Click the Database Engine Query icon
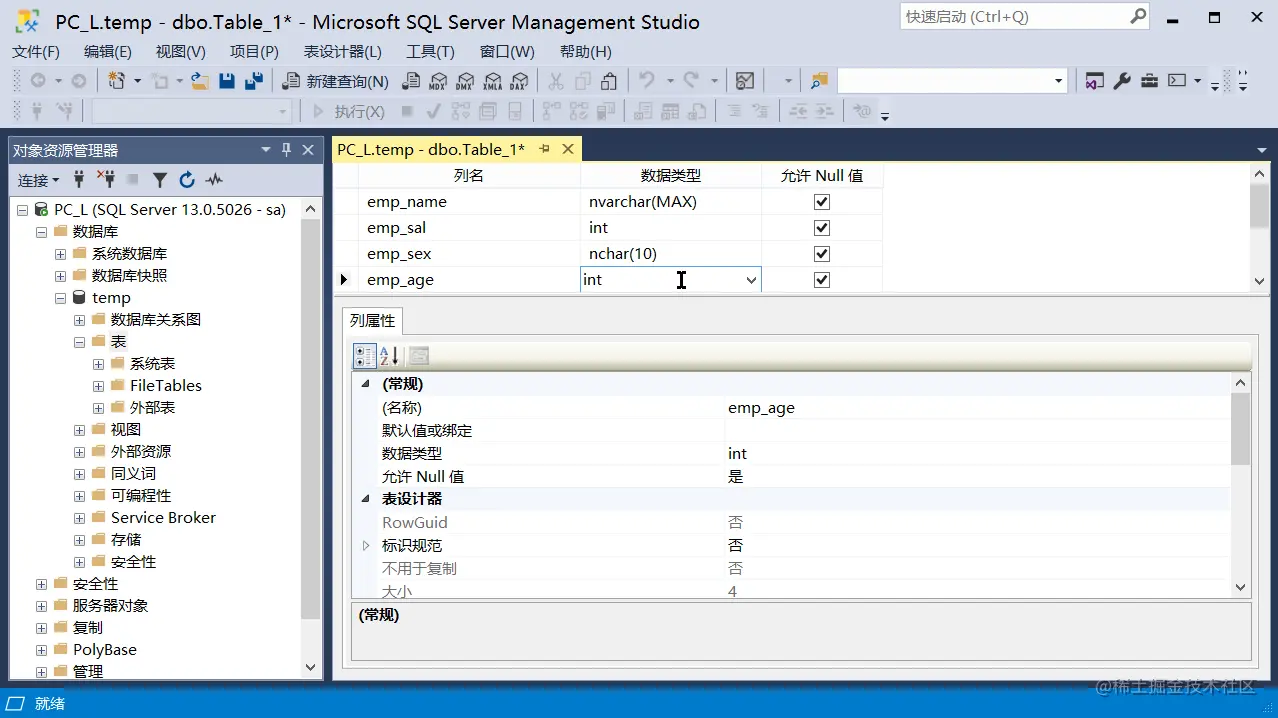 tap(411, 81)
